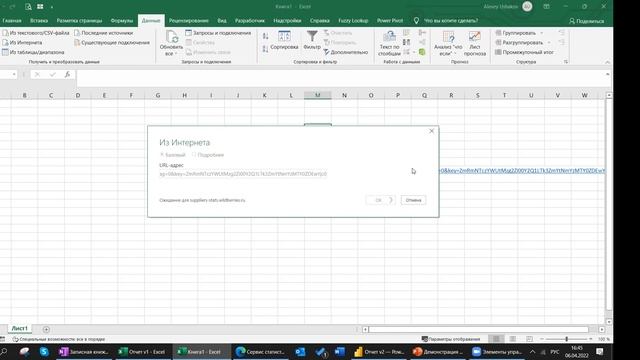Open the hyperlink in the worksheet
This screenshot has height=360, width=640.
(522, 171)
